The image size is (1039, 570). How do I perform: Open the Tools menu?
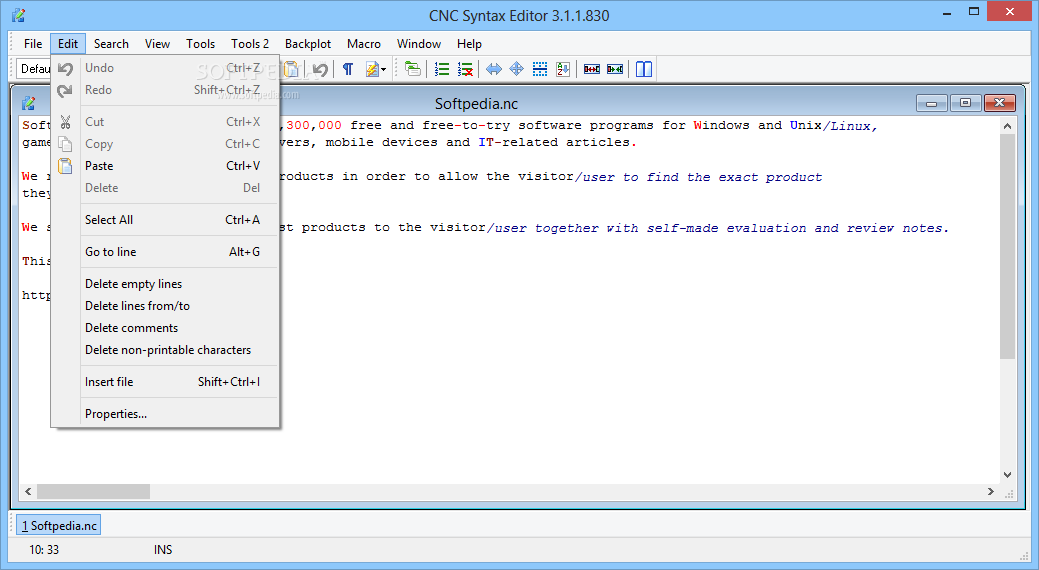coord(200,44)
